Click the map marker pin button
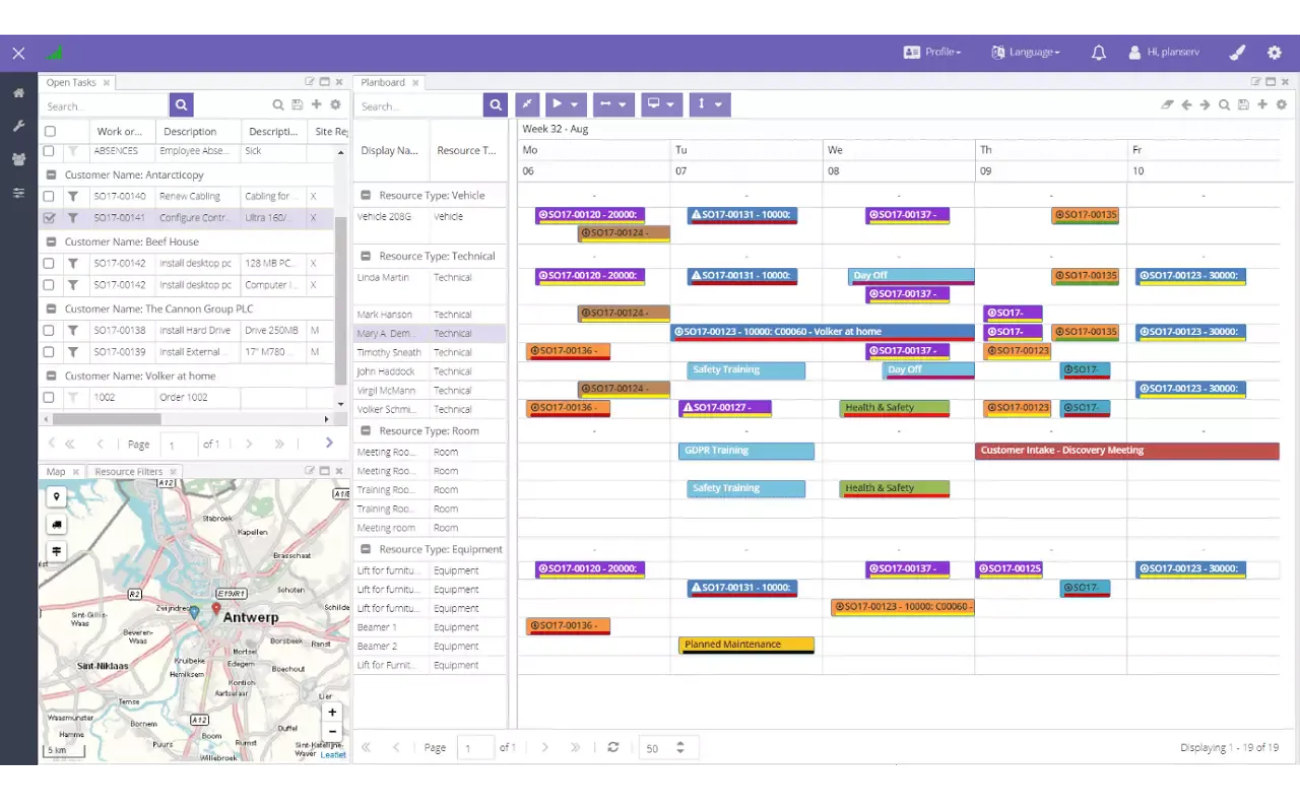This screenshot has height=800, width=1300. [56, 497]
